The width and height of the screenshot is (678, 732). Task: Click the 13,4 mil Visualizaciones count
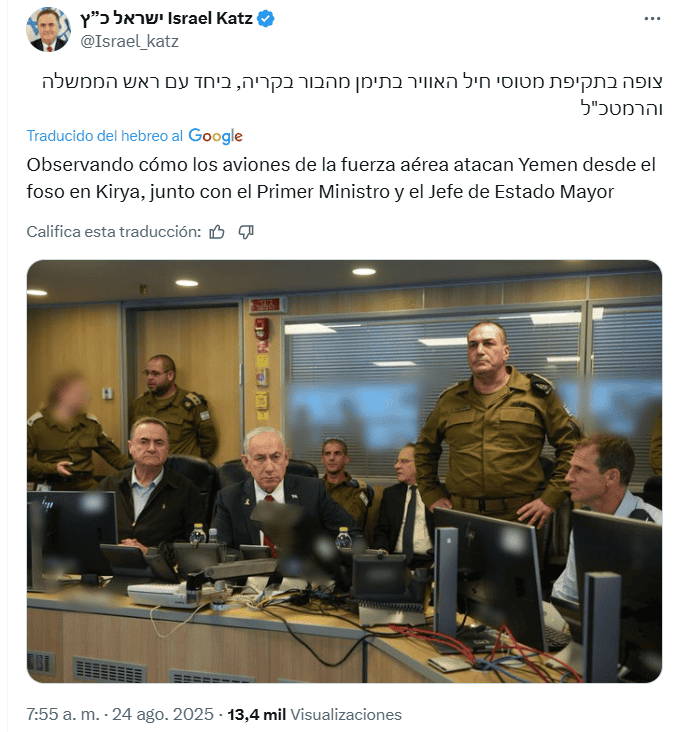(x=314, y=714)
